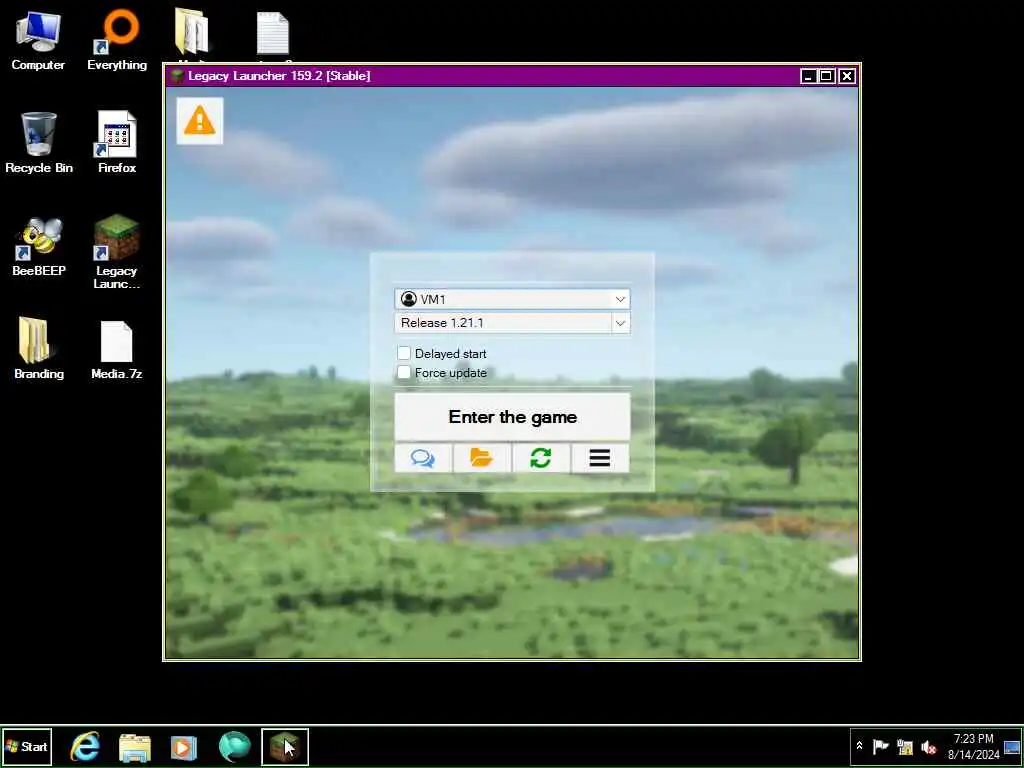Select the Media.7z file on desktop
1024x768 pixels.
tap(117, 350)
